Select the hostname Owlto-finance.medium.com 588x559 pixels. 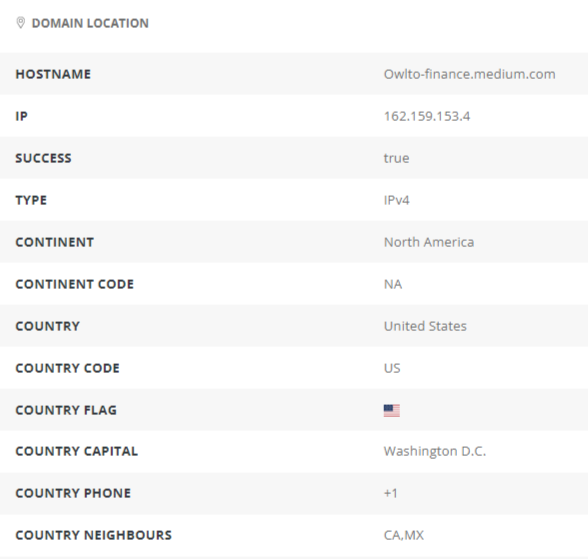pos(470,74)
